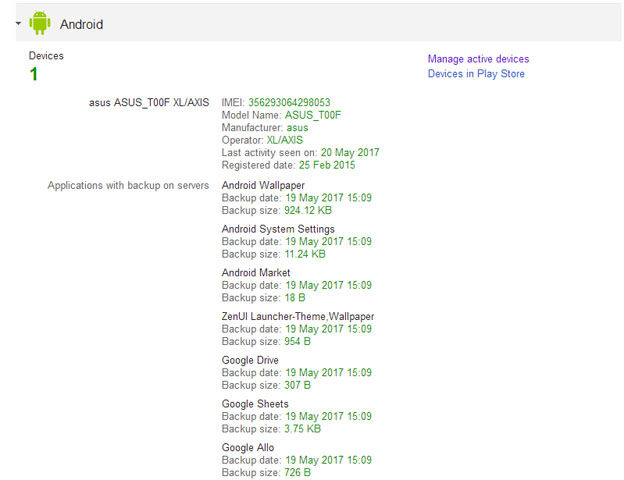
Task: Click the Google Sheets app name
Action: [255, 404]
